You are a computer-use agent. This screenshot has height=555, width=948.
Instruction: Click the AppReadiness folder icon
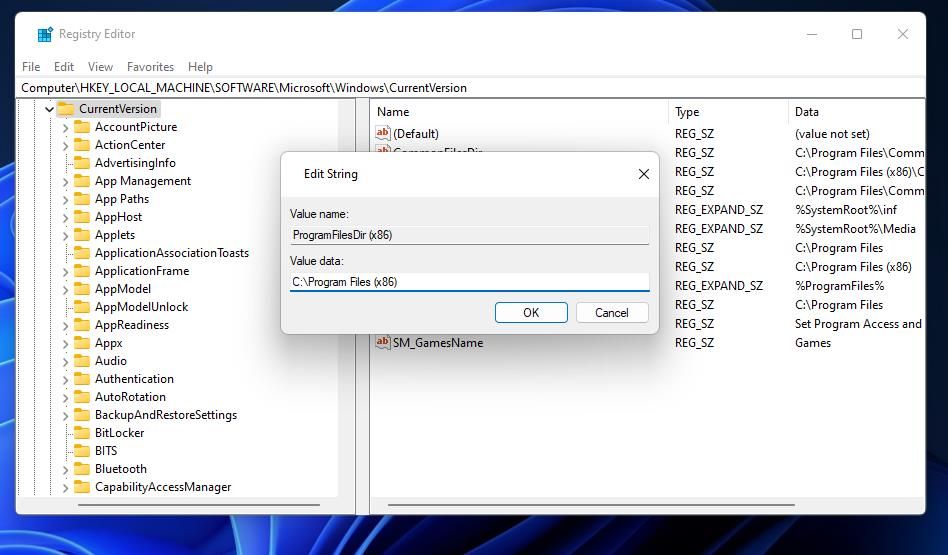click(x=82, y=325)
